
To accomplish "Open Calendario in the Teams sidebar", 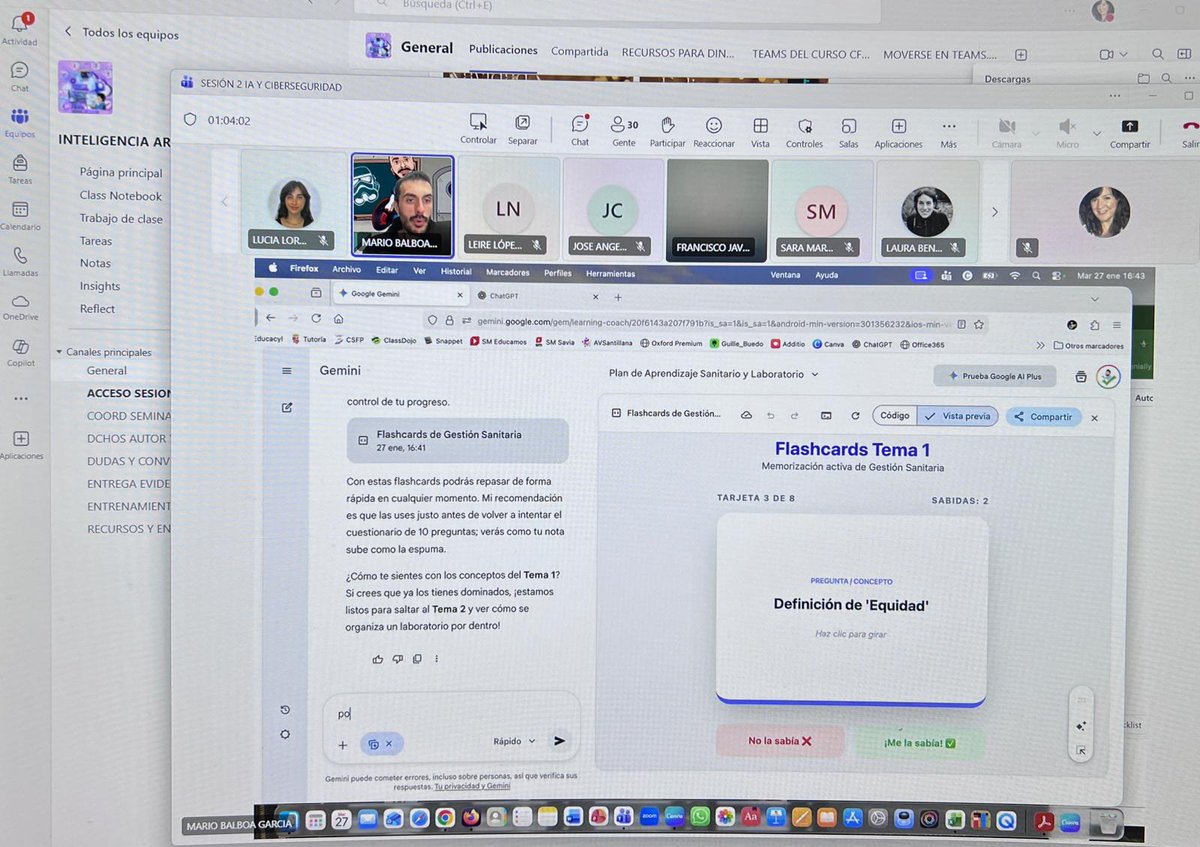I will point(19,215).
